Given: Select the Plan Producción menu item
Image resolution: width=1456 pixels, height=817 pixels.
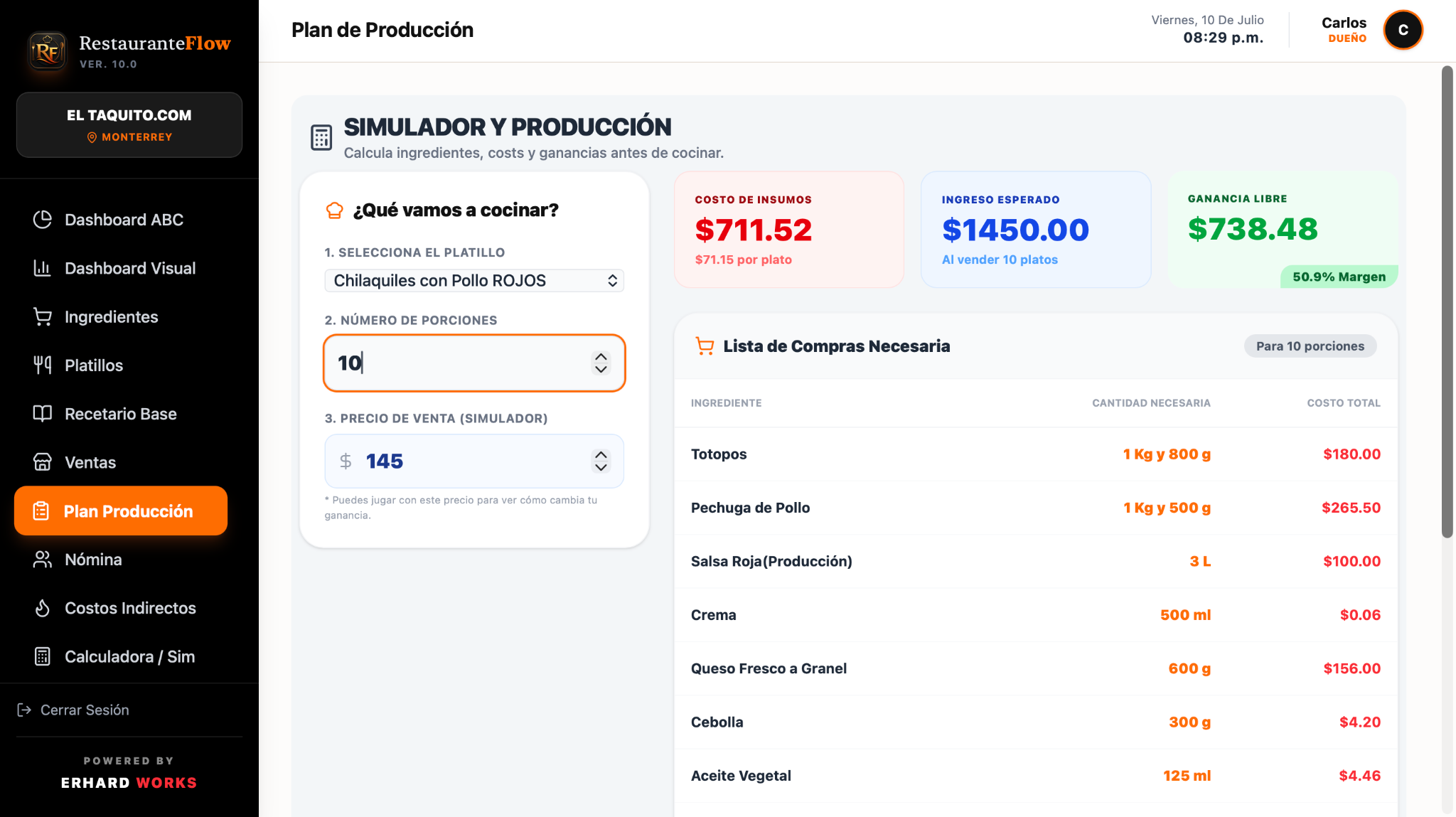Looking at the screenshot, I should click(x=121, y=511).
